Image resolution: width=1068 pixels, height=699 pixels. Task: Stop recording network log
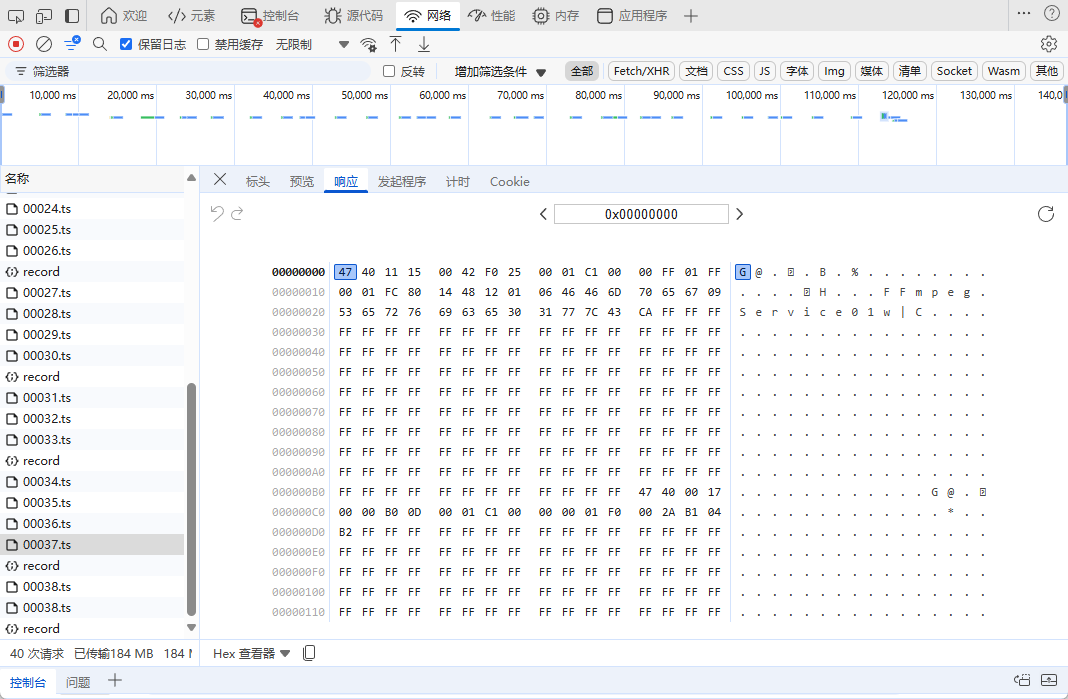pyautogui.click(x=16, y=44)
